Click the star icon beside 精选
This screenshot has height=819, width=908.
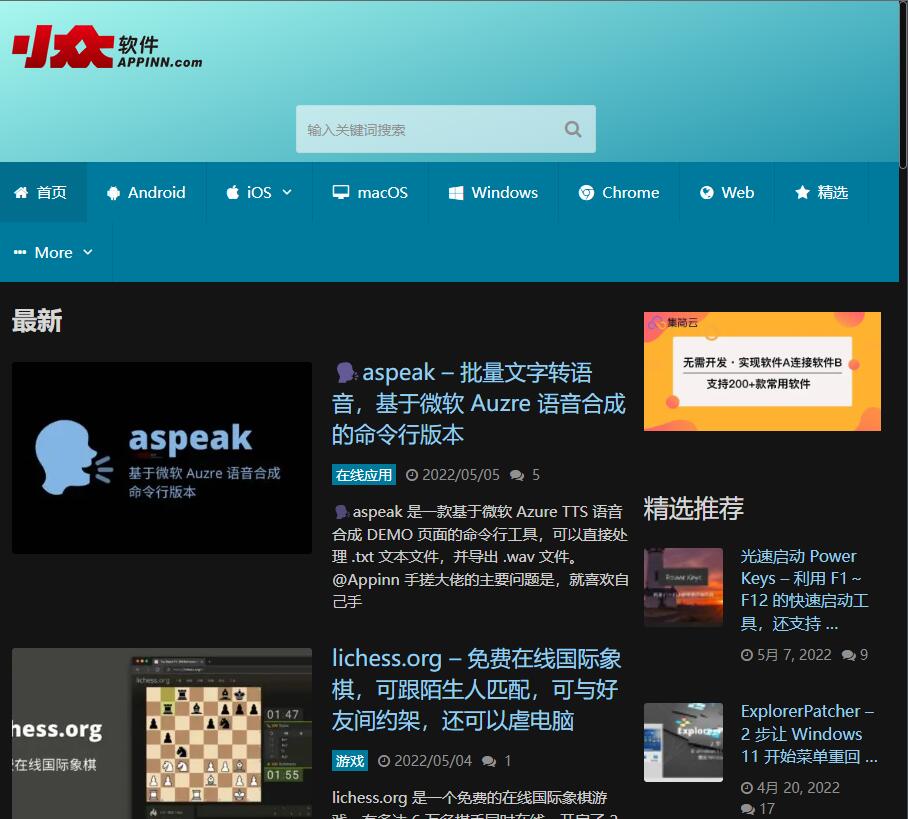(x=802, y=192)
